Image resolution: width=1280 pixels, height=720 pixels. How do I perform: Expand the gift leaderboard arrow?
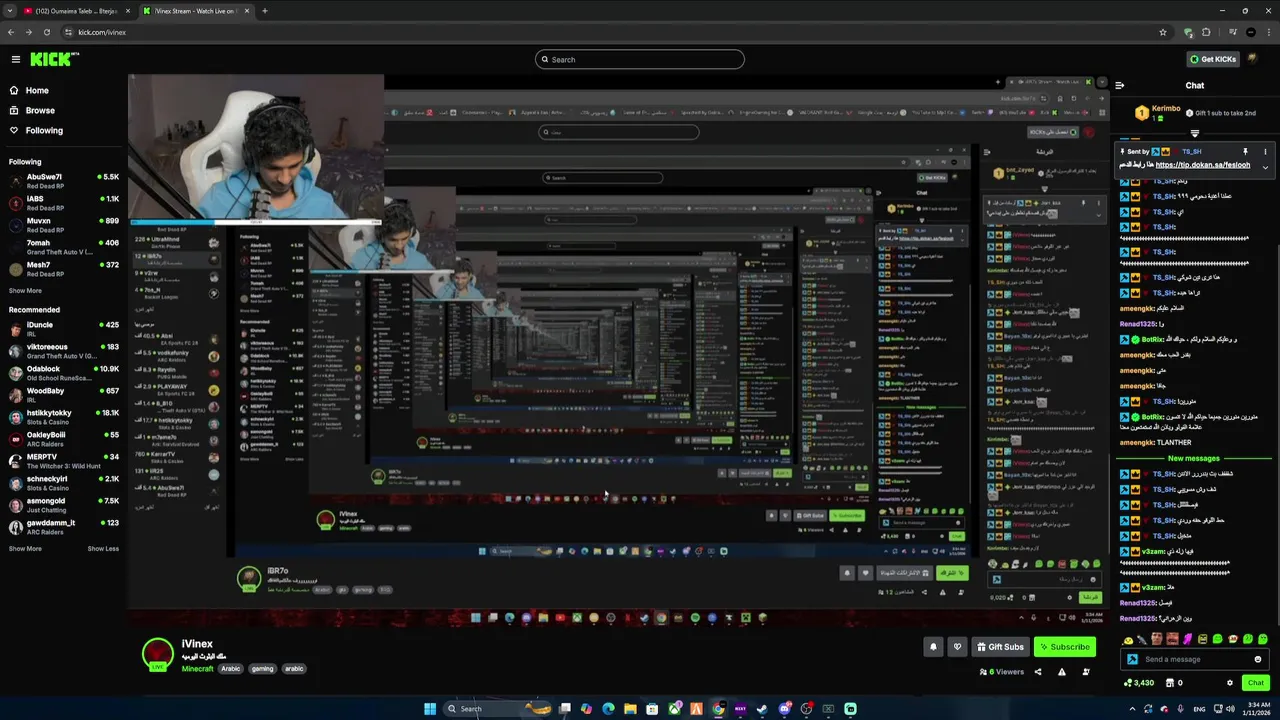click(1194, 133)
